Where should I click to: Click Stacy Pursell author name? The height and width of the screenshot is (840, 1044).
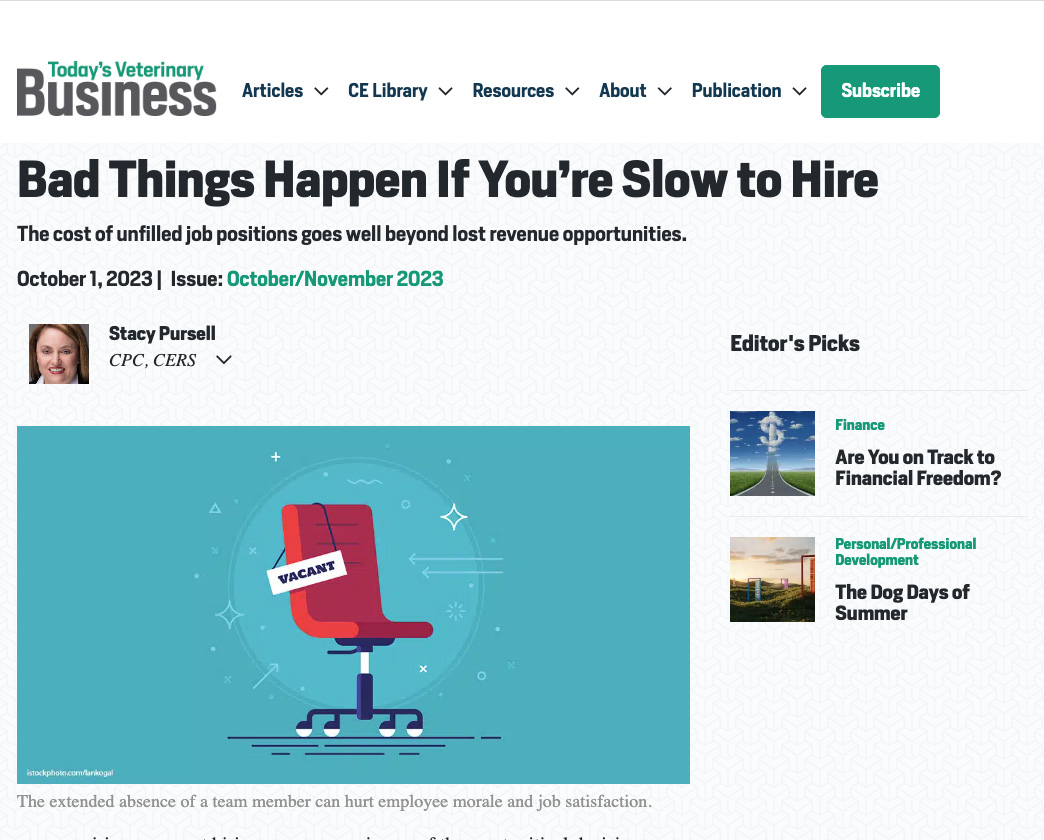162,333
